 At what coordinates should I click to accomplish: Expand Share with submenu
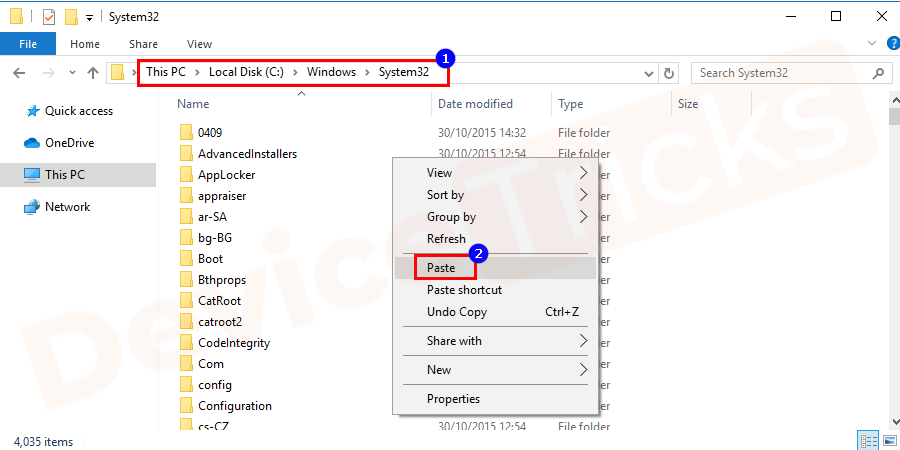pos(495,341)
